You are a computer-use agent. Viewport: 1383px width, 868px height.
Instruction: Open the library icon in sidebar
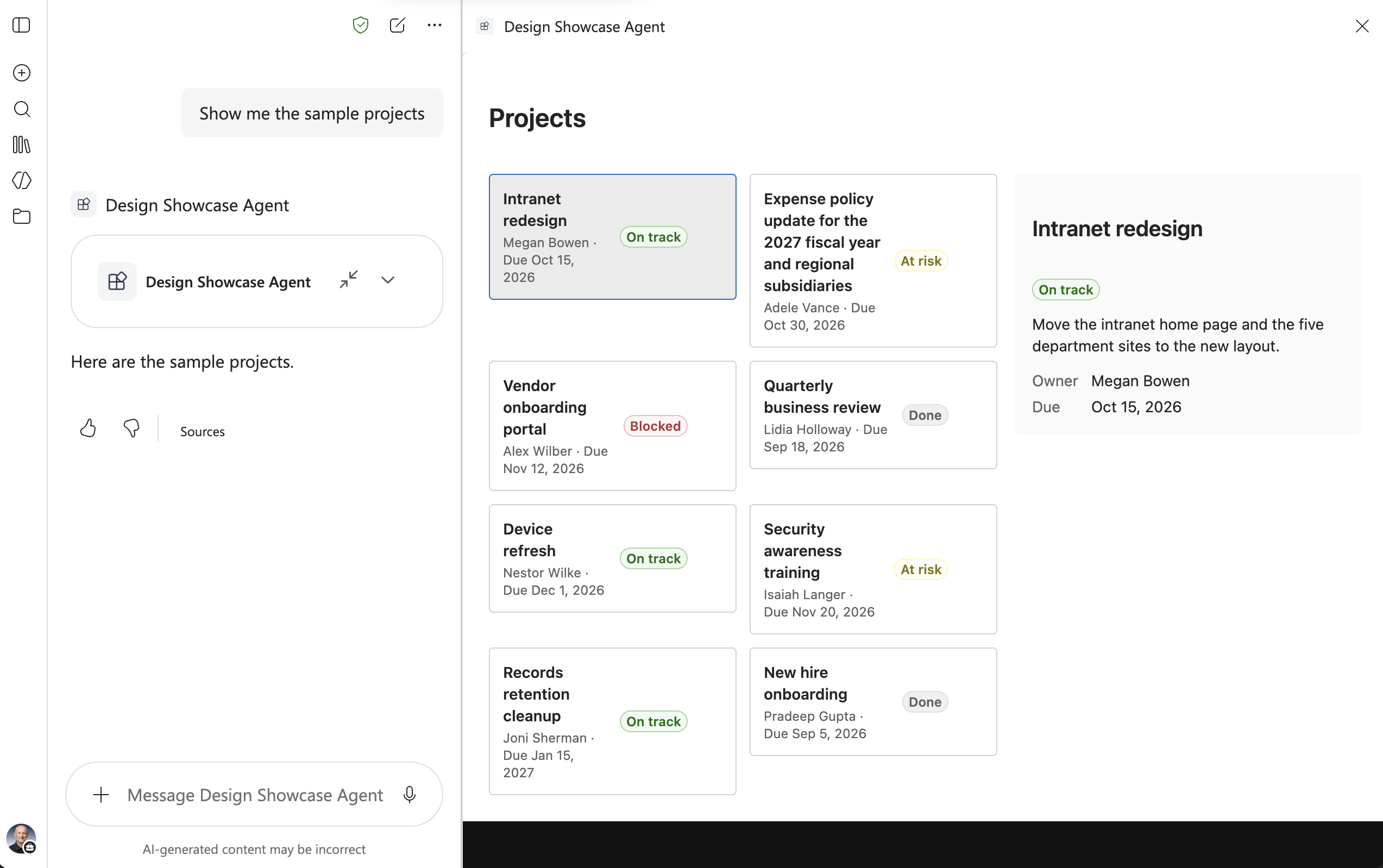click(x=21, y=144)
